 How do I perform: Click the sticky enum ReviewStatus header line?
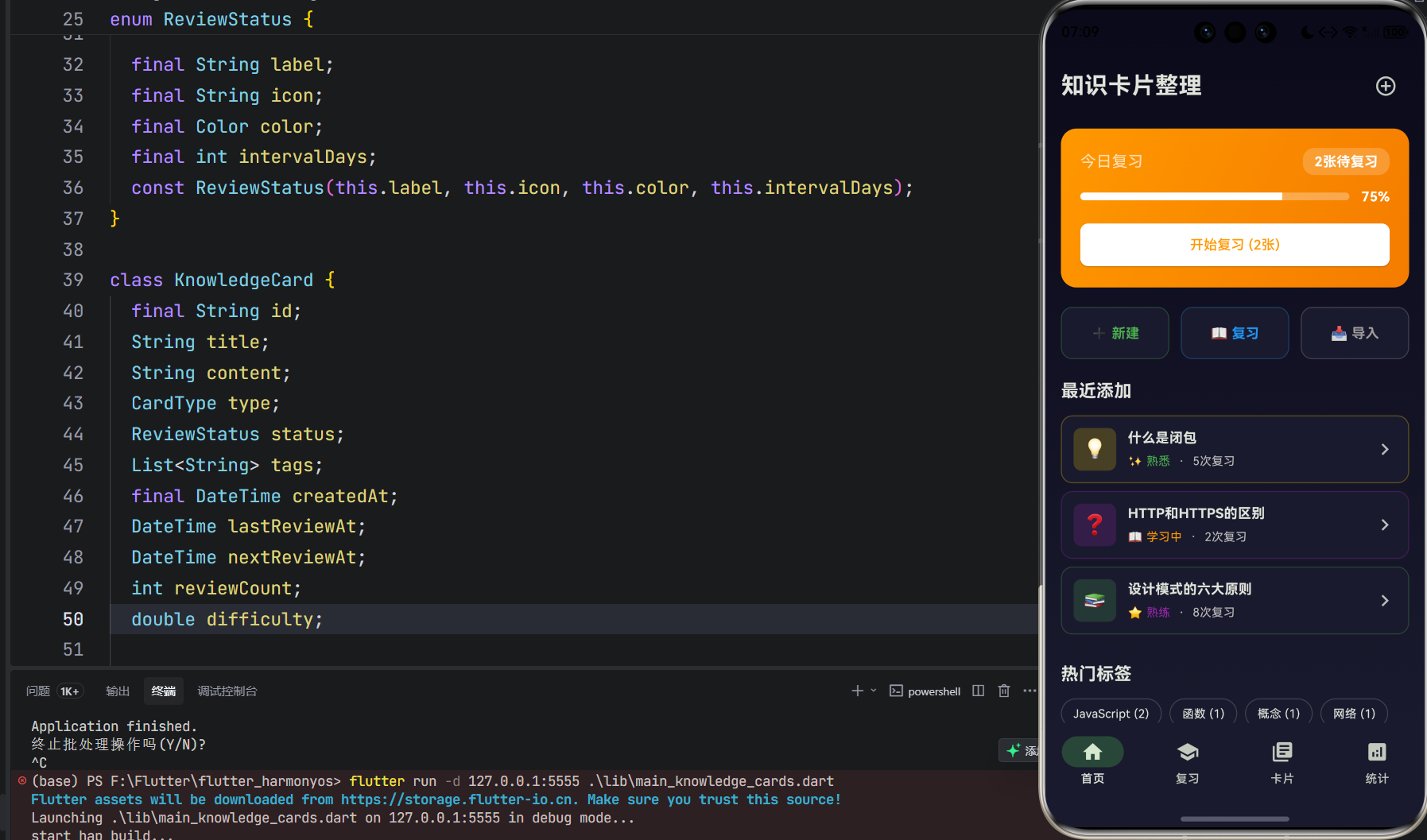(x=211, y=19)
